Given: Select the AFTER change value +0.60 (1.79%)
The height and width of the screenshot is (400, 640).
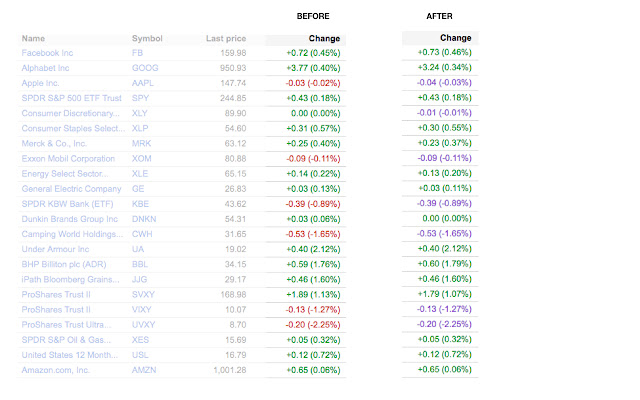Looking at the screenshot, I should 444,264.
